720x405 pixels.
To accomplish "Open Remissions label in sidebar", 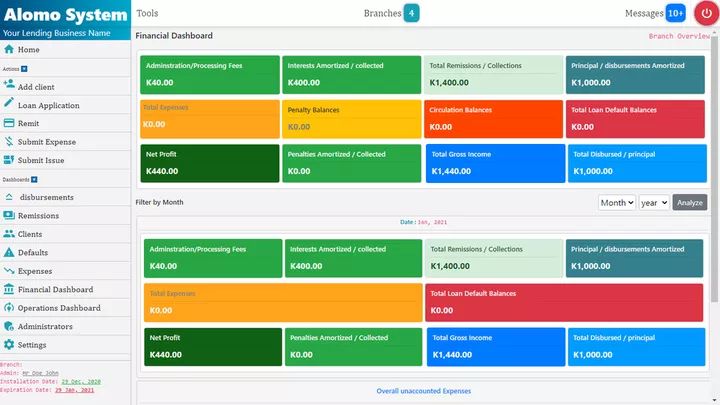I will tap(38, 216).
